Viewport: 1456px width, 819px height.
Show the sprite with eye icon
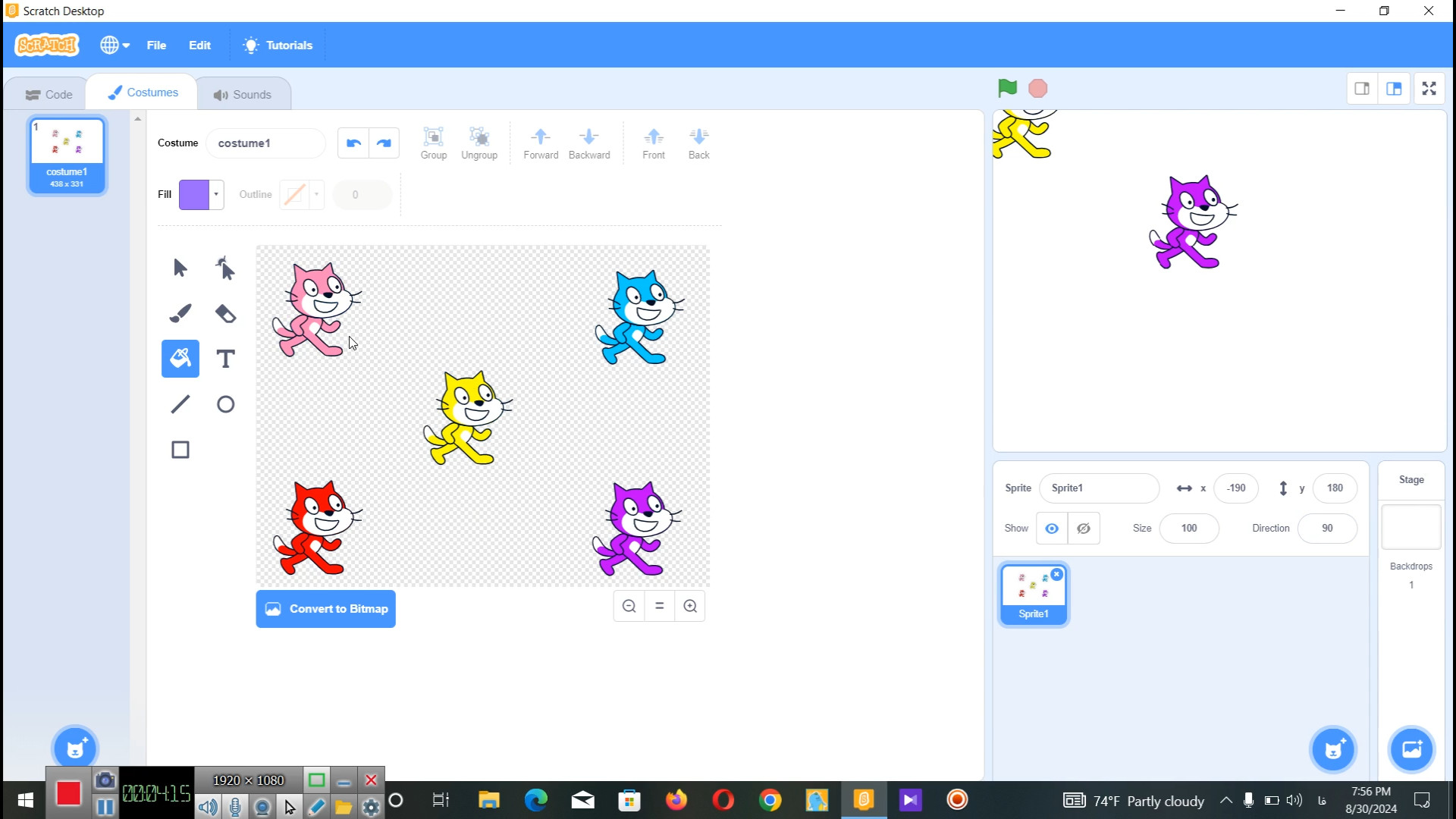pos(1052,529)
